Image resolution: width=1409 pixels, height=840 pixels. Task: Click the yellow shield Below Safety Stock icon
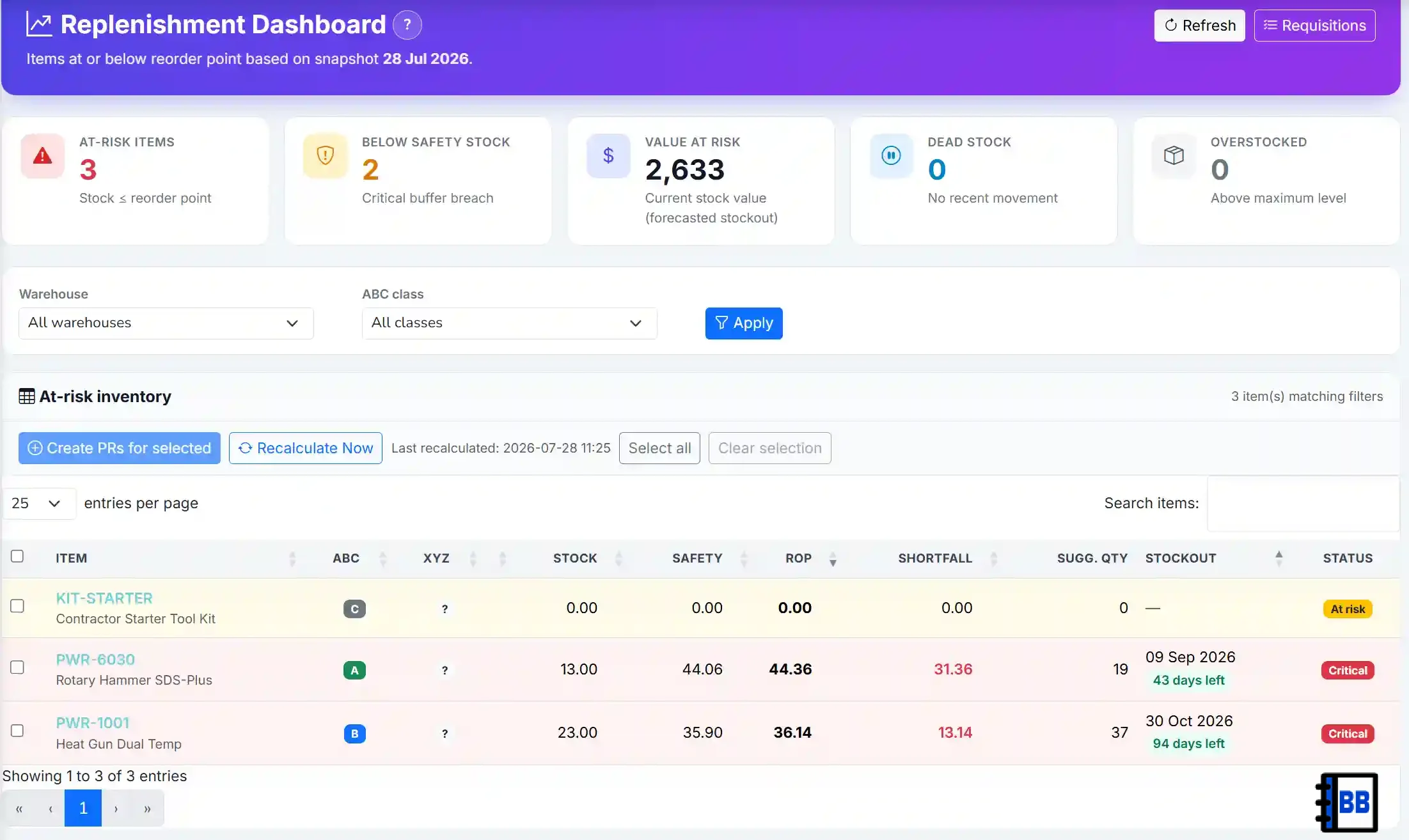(x=325, y=155)
